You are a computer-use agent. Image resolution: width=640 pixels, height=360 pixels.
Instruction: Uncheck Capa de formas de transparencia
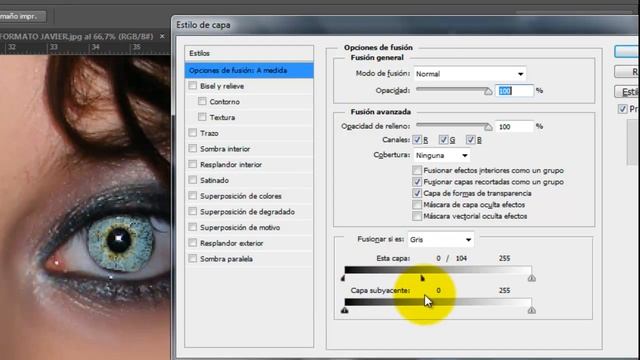[x=417, y=193]
